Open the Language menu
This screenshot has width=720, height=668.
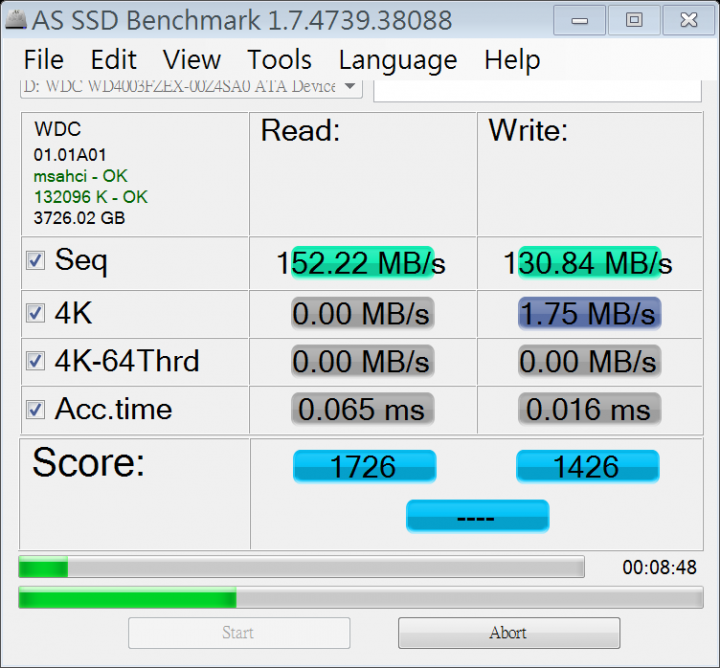click(x=398, y=61)
